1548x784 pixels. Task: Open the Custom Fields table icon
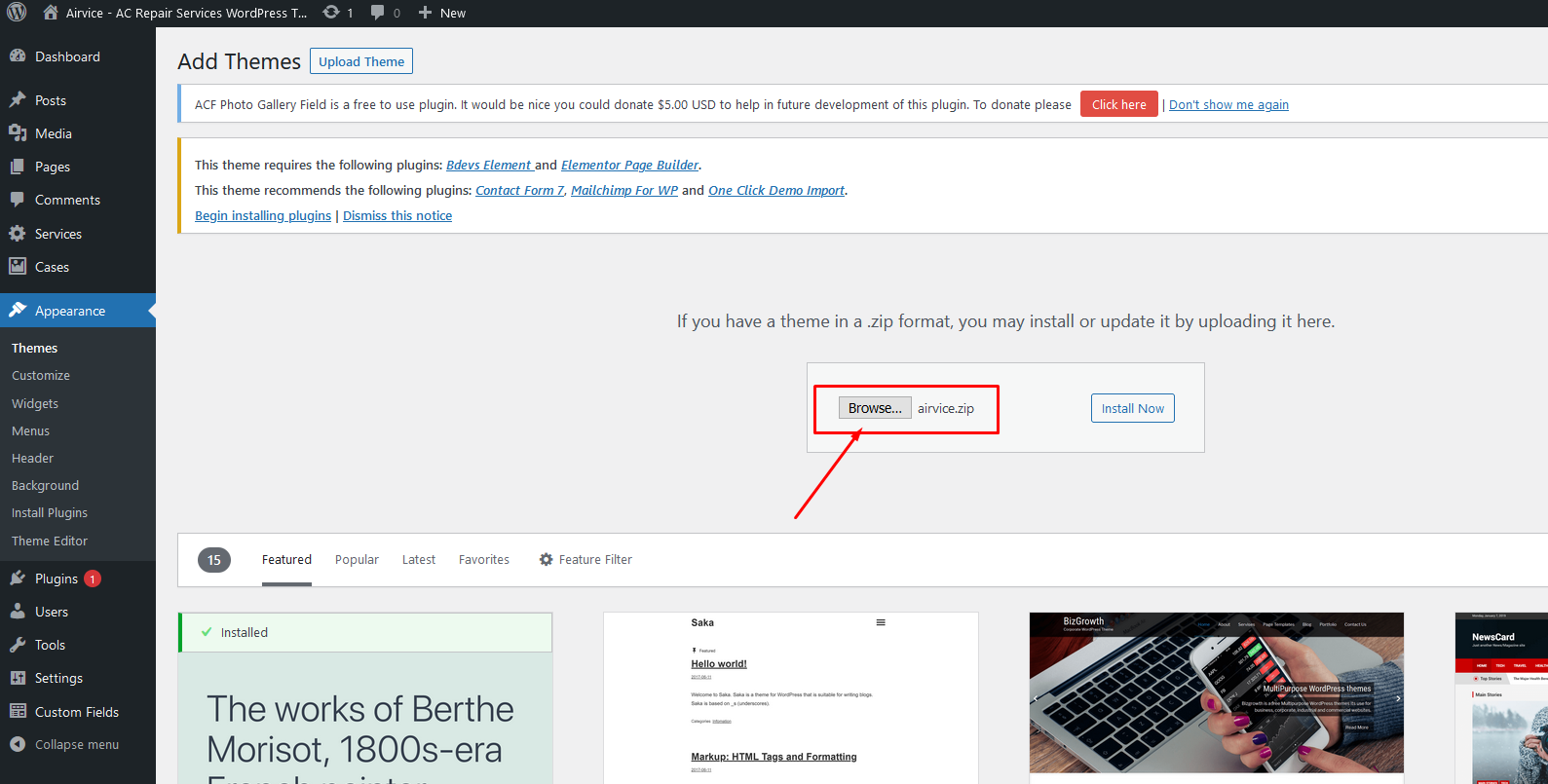[x=18, y=712]
